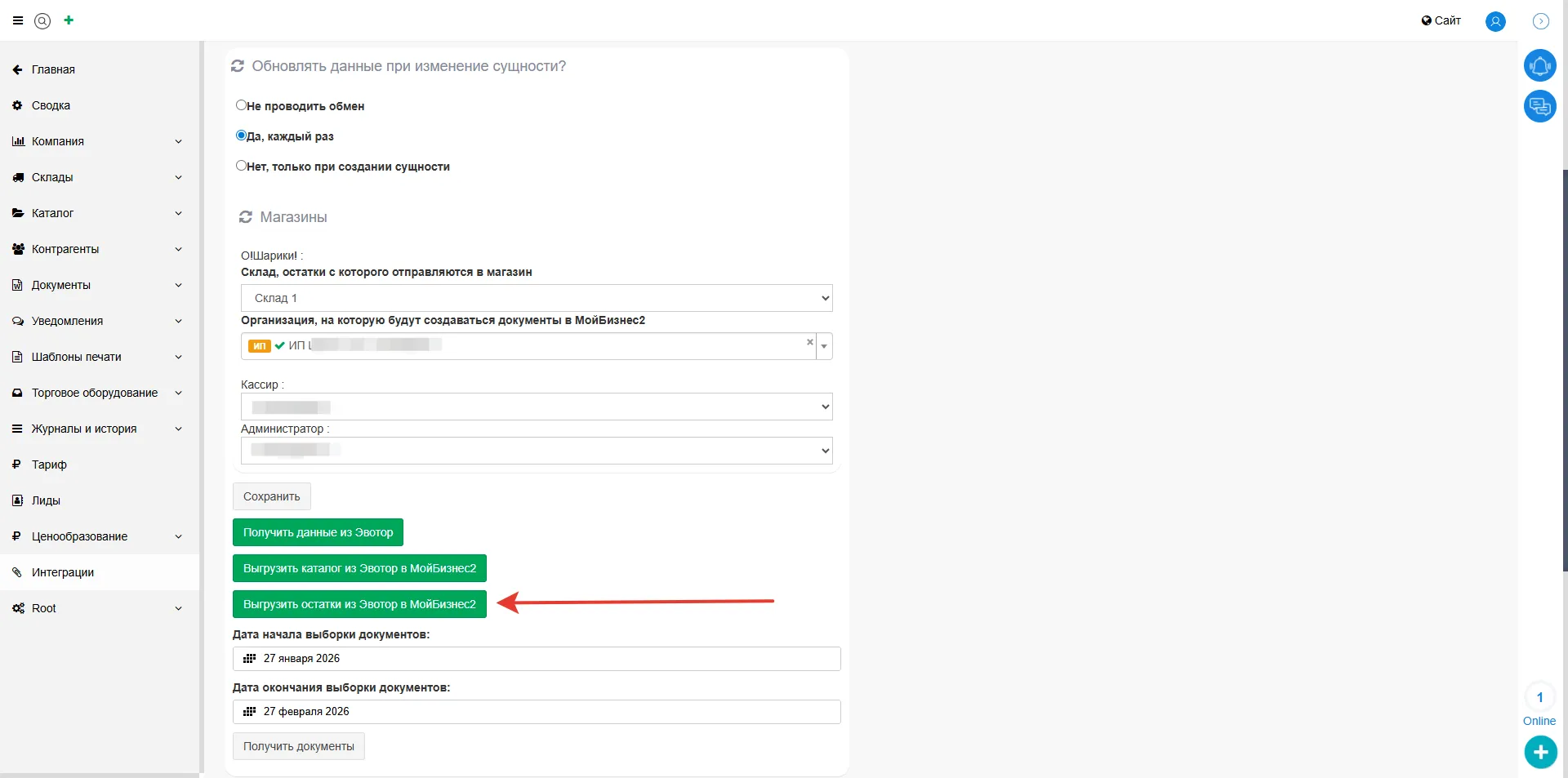Viewport: 1568px width, 778px height.
Task: Click the hamburger menu icon
Action: click(x=18, y=21)
